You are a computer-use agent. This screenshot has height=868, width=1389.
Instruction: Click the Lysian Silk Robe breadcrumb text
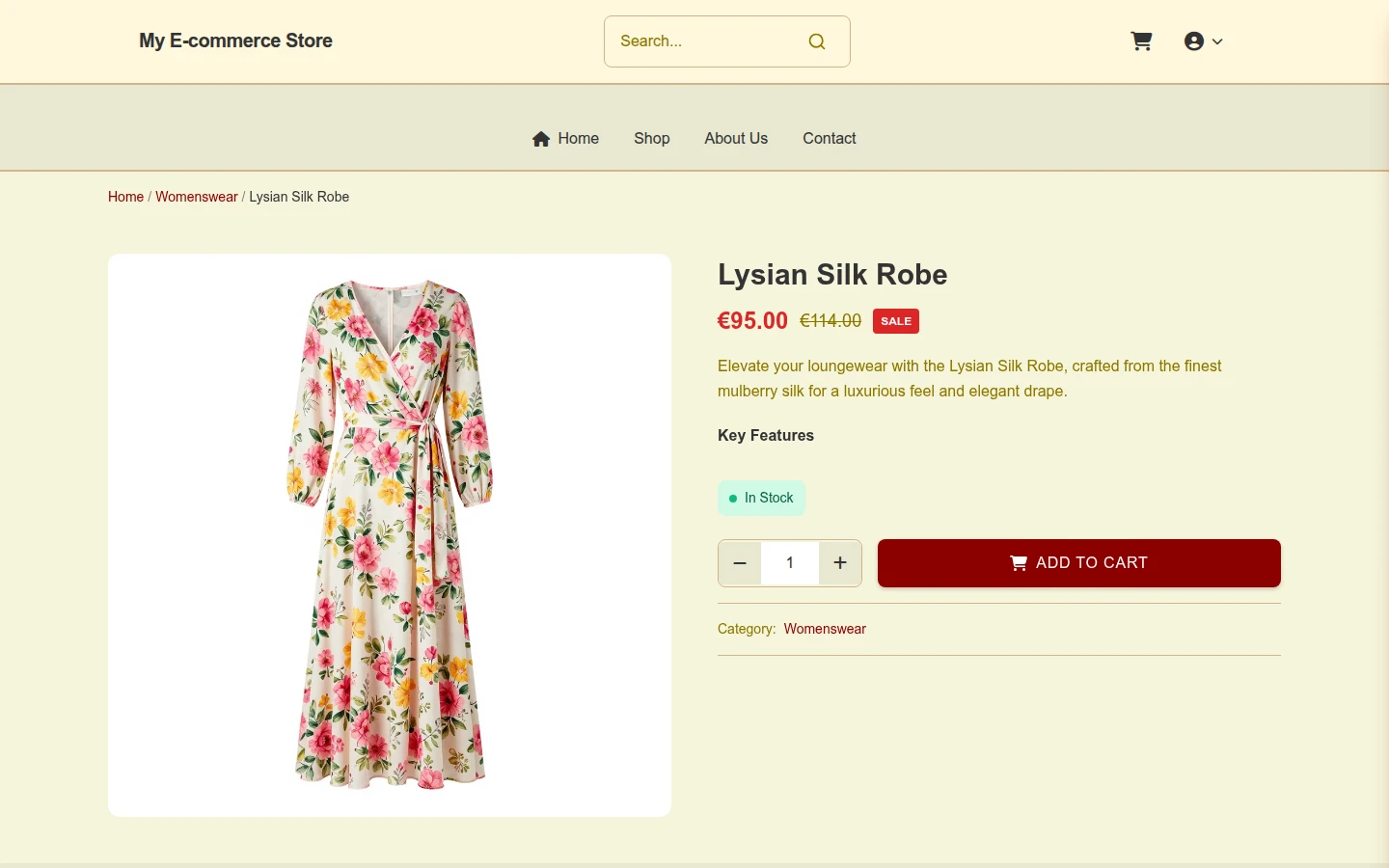(x=299, y=197)
